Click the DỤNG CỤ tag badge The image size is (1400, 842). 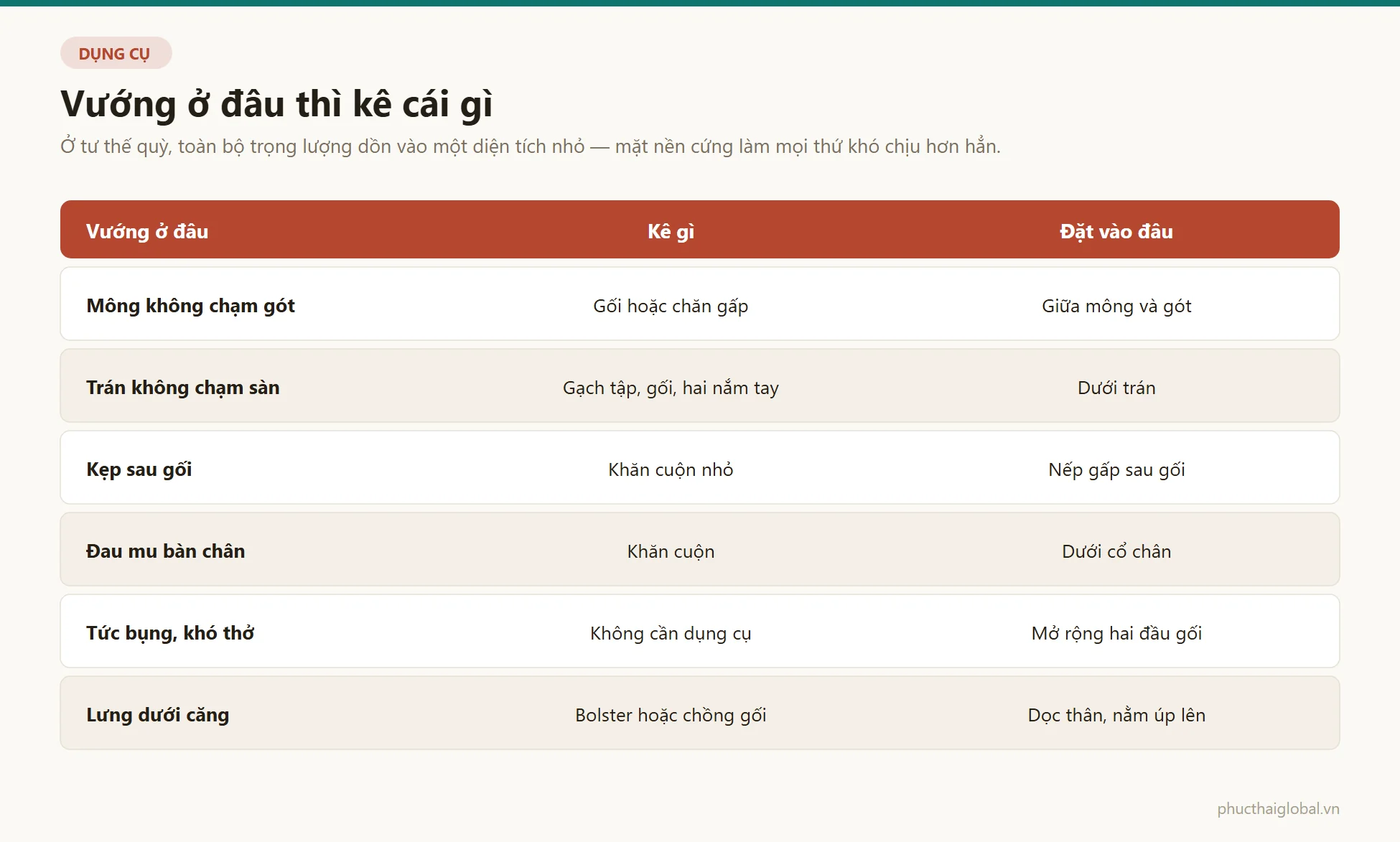pyautogui.click(x=116, y=53)
